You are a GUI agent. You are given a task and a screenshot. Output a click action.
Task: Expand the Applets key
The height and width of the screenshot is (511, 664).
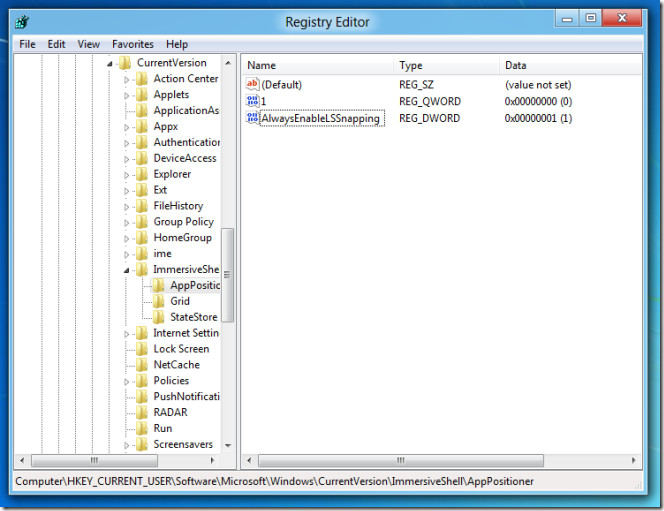126,96
